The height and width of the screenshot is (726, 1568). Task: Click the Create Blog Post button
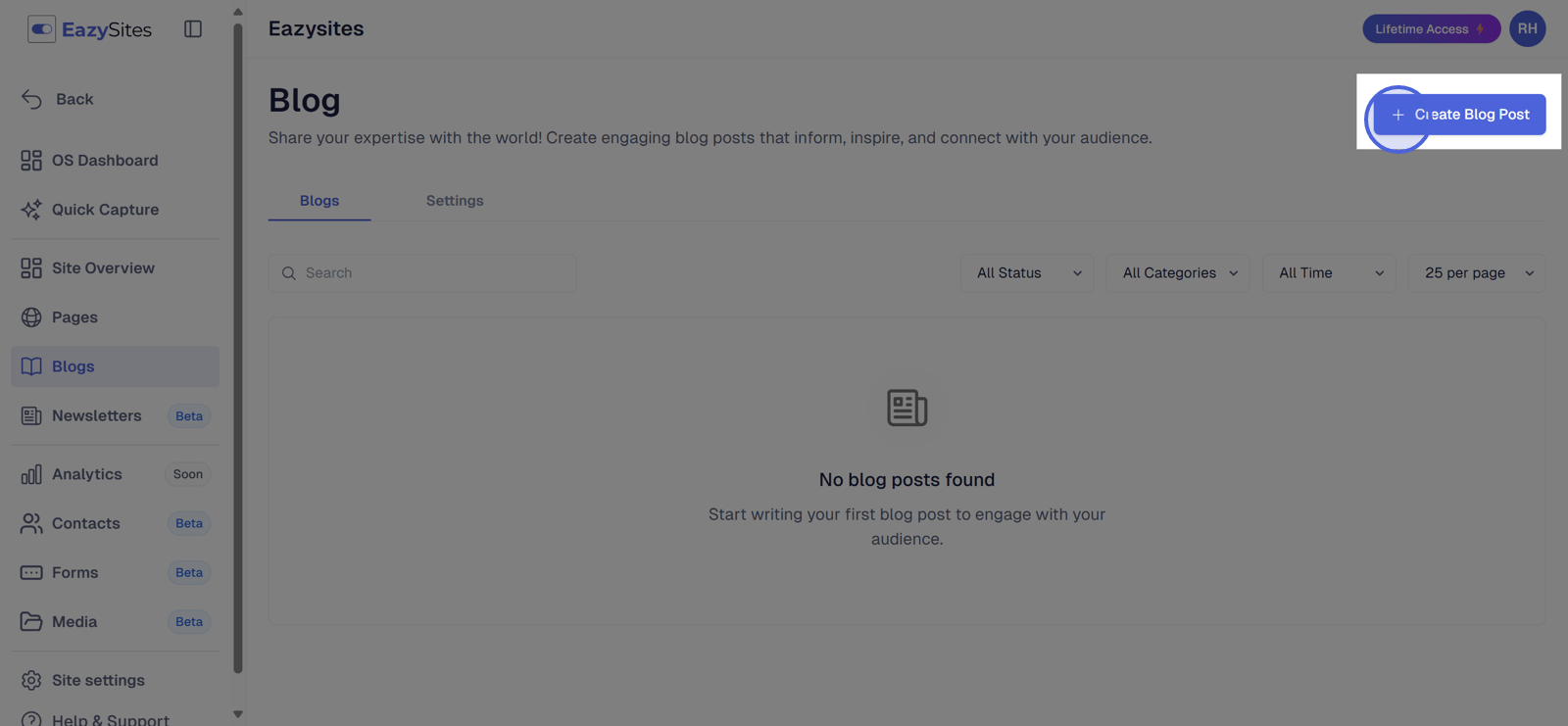pos(1459,115)
